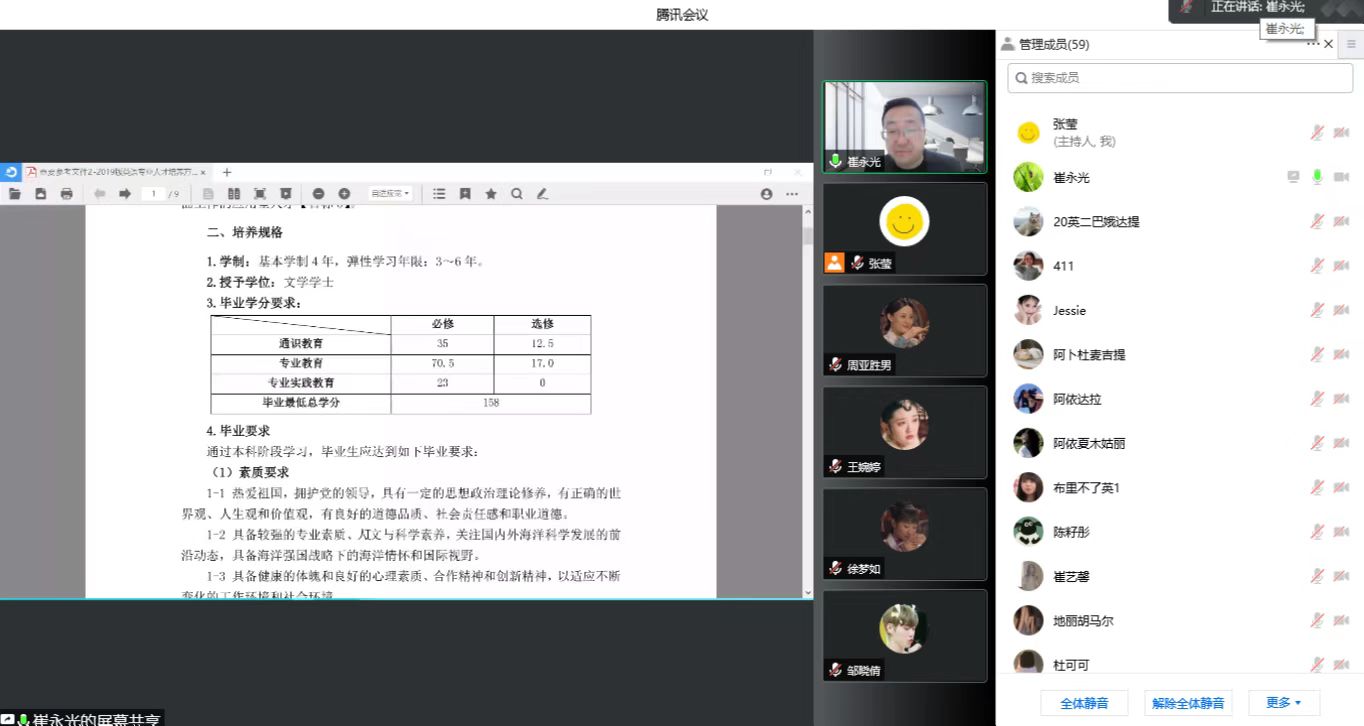Open the PDF search magnifier icon
The height and width of the screenshot is (726, 1364).
pyautogui.click(x=517, y=194)
